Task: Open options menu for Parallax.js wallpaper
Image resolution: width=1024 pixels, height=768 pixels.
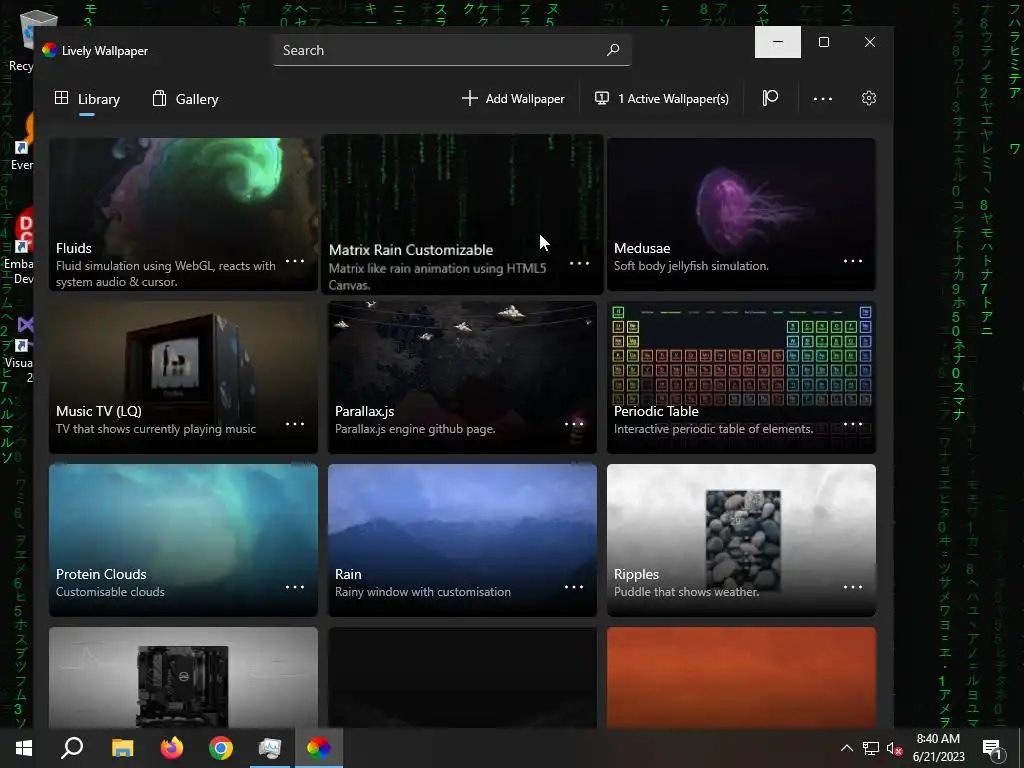Action: pyautogui.click(x=573, y=424)
